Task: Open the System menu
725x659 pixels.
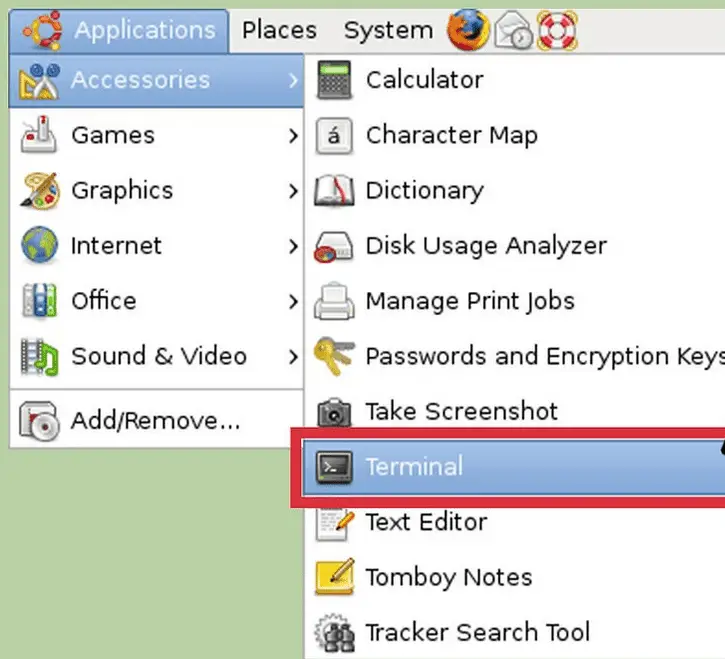Action: pos(387,31)
